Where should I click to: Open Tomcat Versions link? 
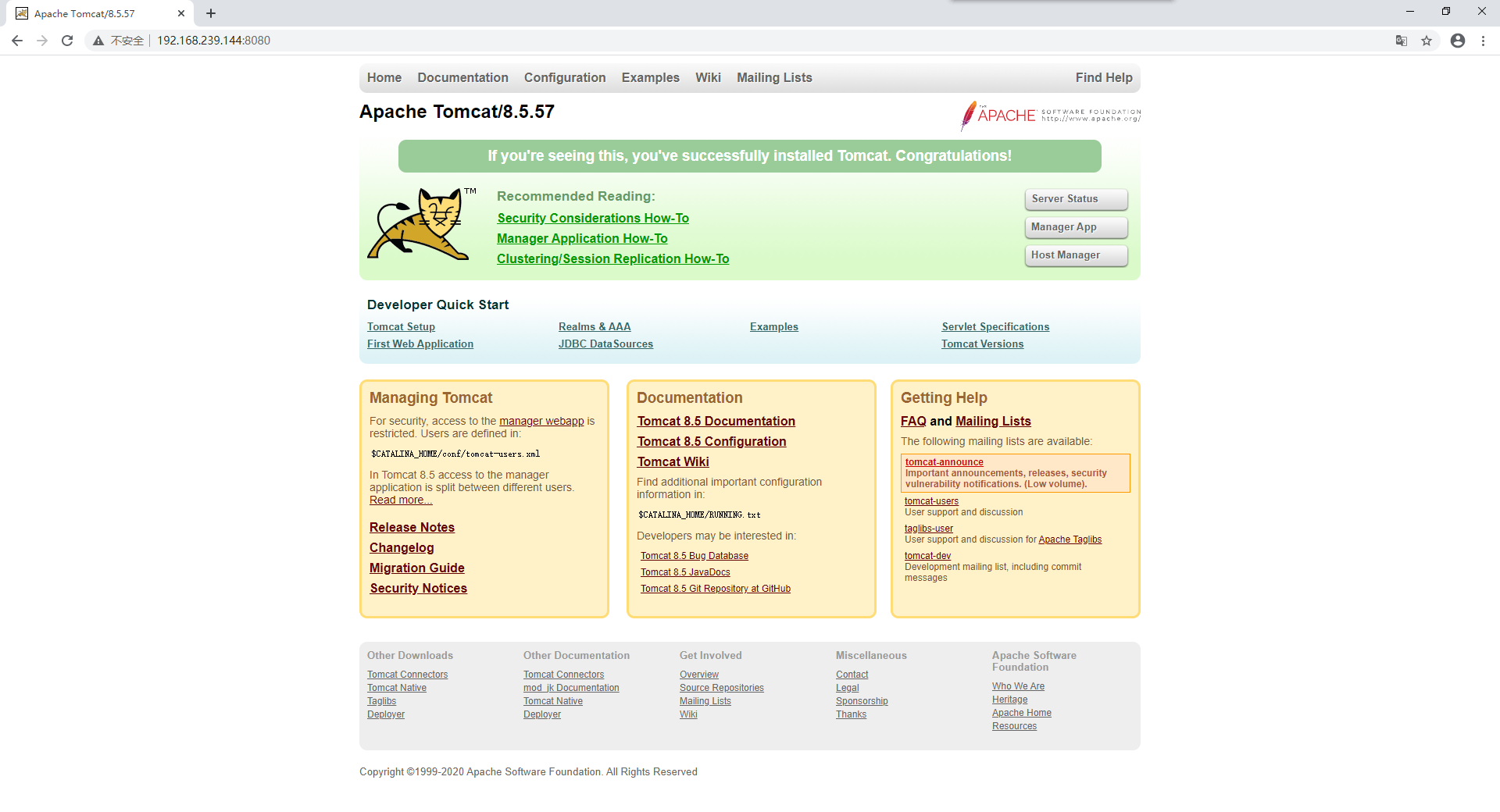coord(982,344)
